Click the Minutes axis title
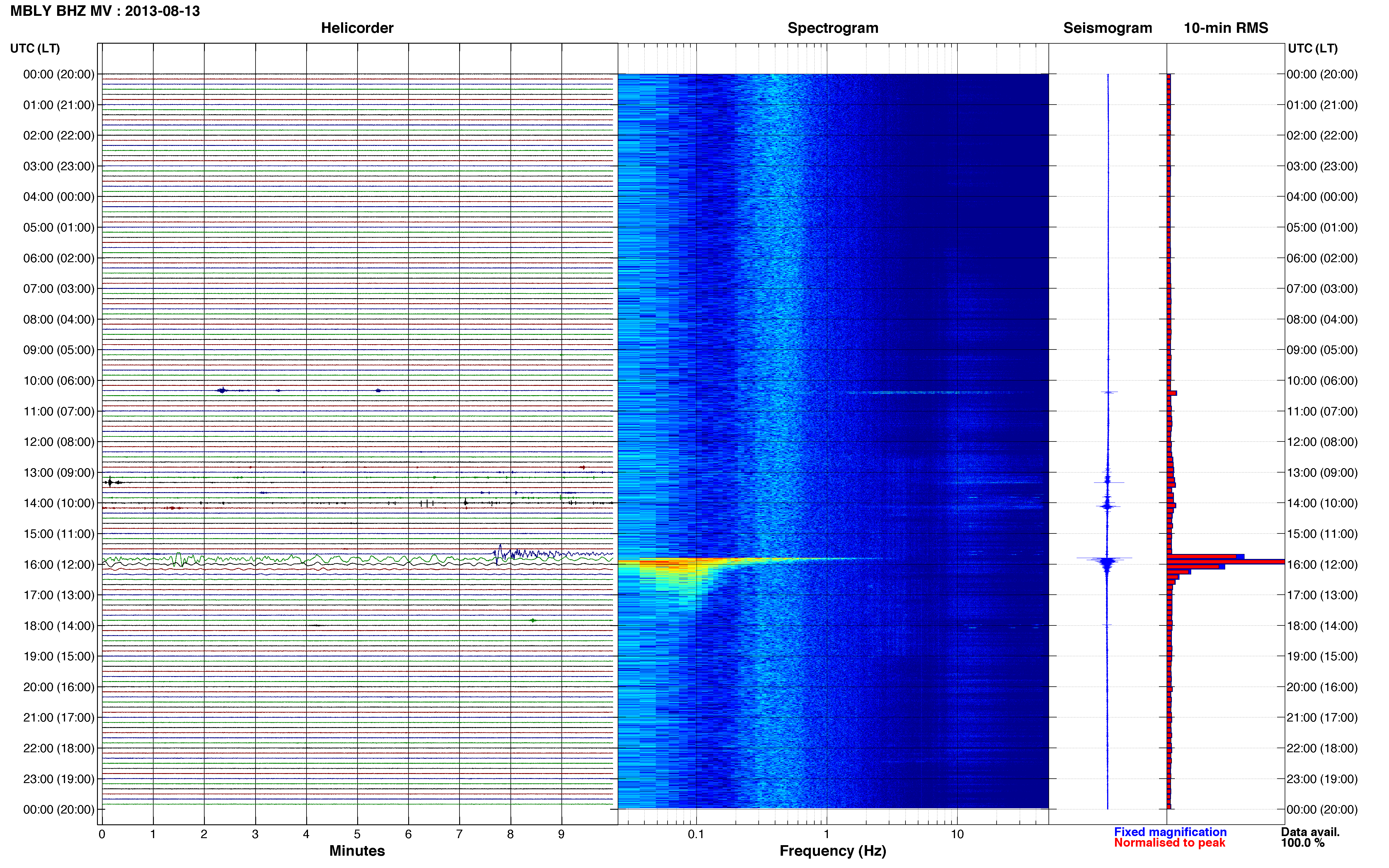The width and height of the screenshot is (1389, 868). pyautogui.click(x=357, y=851)
